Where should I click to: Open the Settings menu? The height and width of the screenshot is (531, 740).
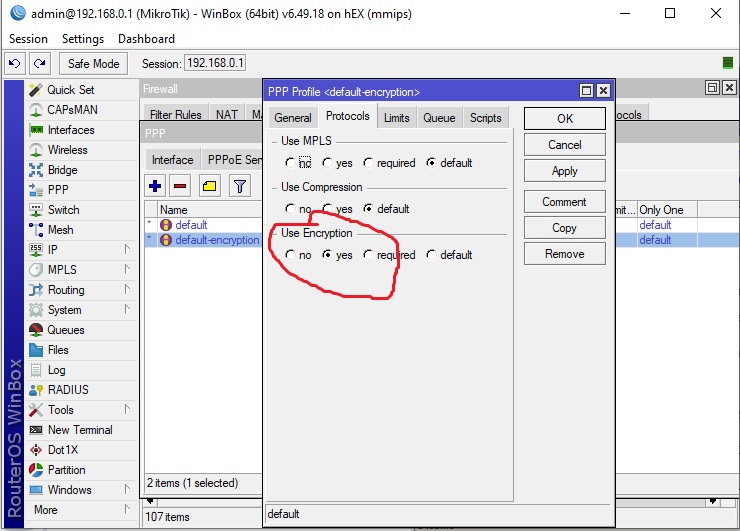83,39
